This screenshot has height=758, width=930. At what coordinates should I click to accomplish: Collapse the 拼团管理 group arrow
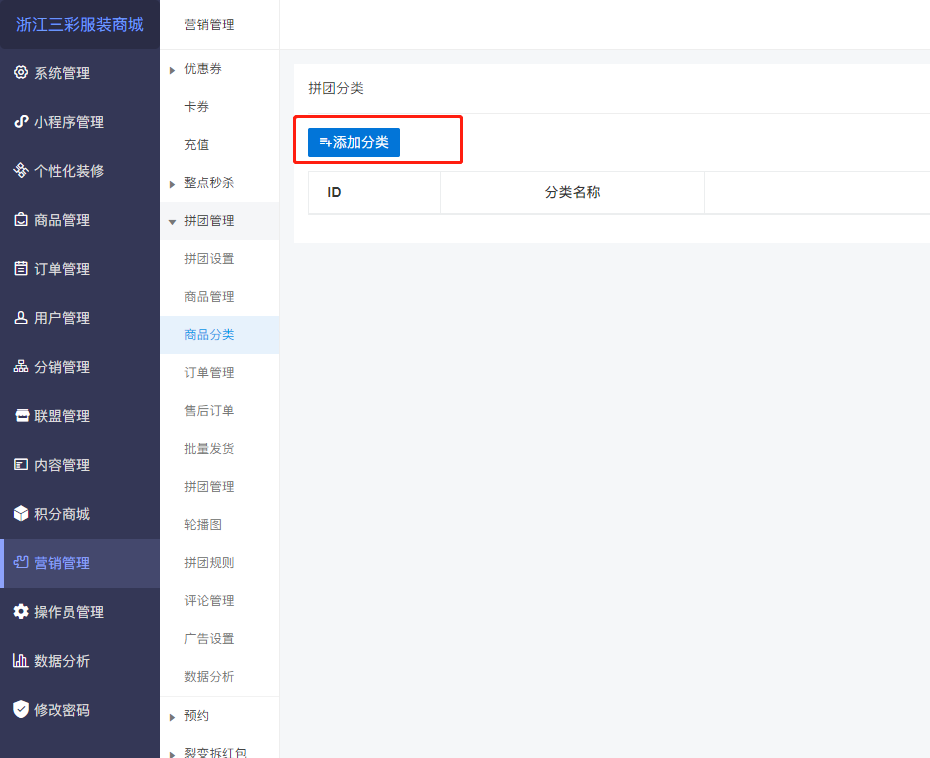pos(172,222)
